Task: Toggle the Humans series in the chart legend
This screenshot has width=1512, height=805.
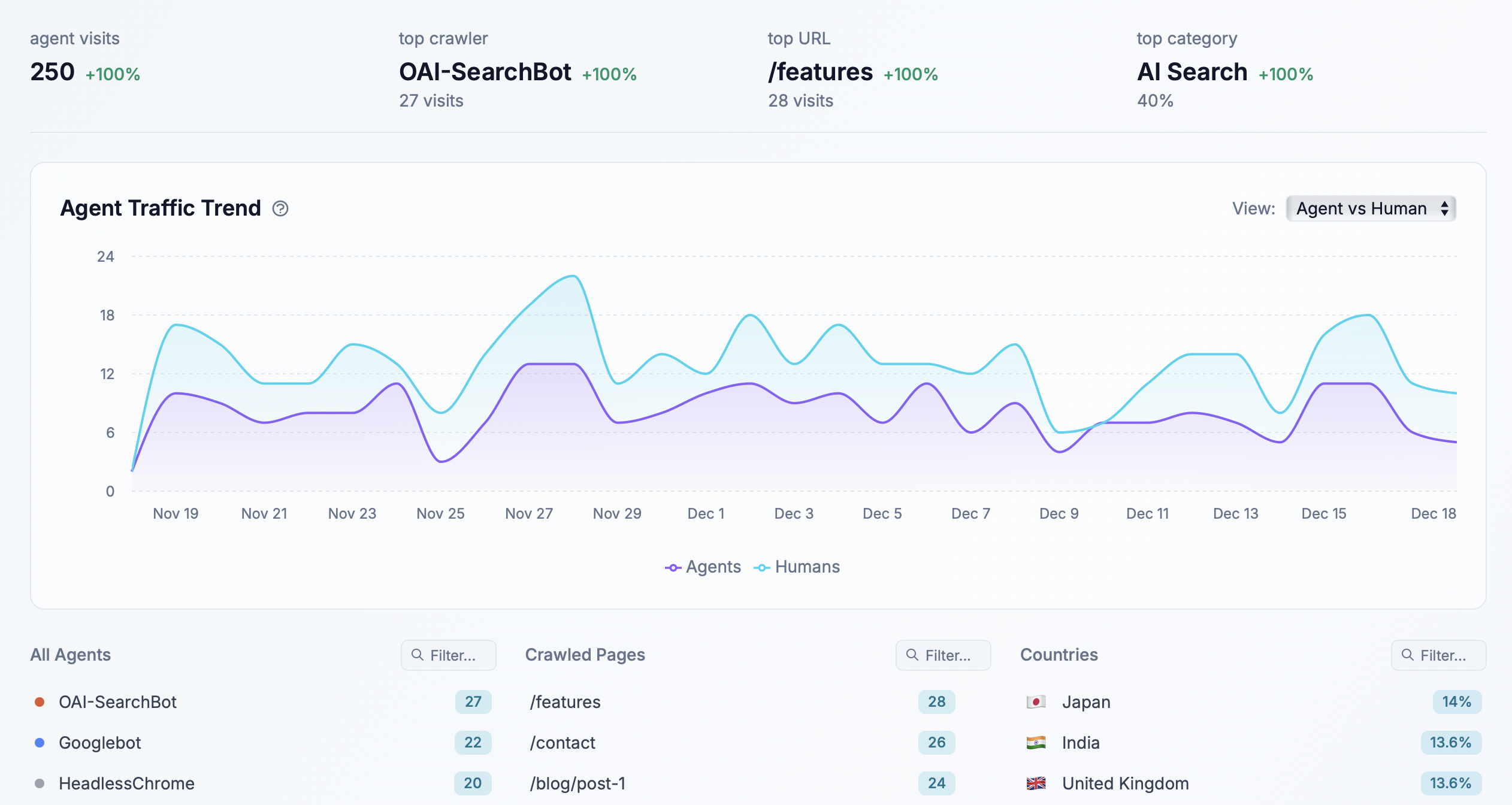Action: pos(797,567)
